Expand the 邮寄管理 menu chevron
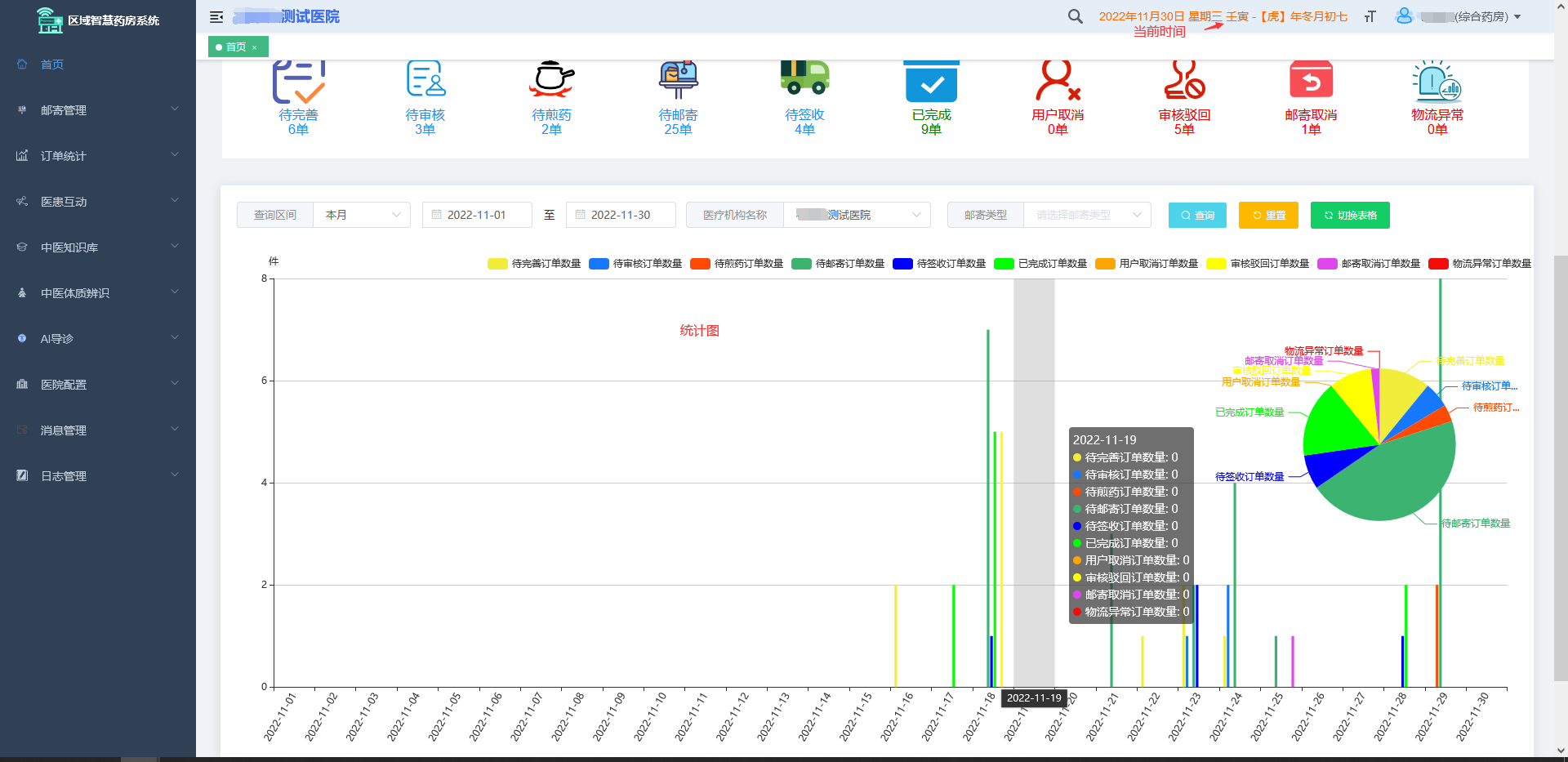 174,109
